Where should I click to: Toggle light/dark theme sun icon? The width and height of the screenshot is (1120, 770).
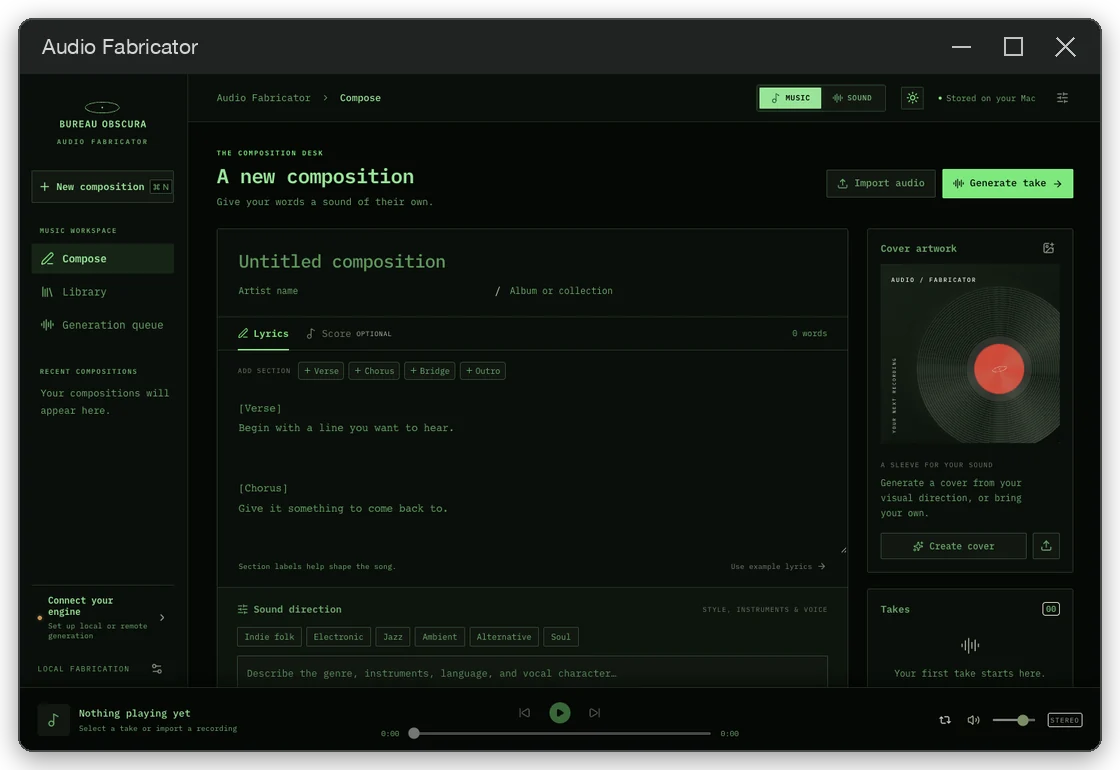click(912, 98)
